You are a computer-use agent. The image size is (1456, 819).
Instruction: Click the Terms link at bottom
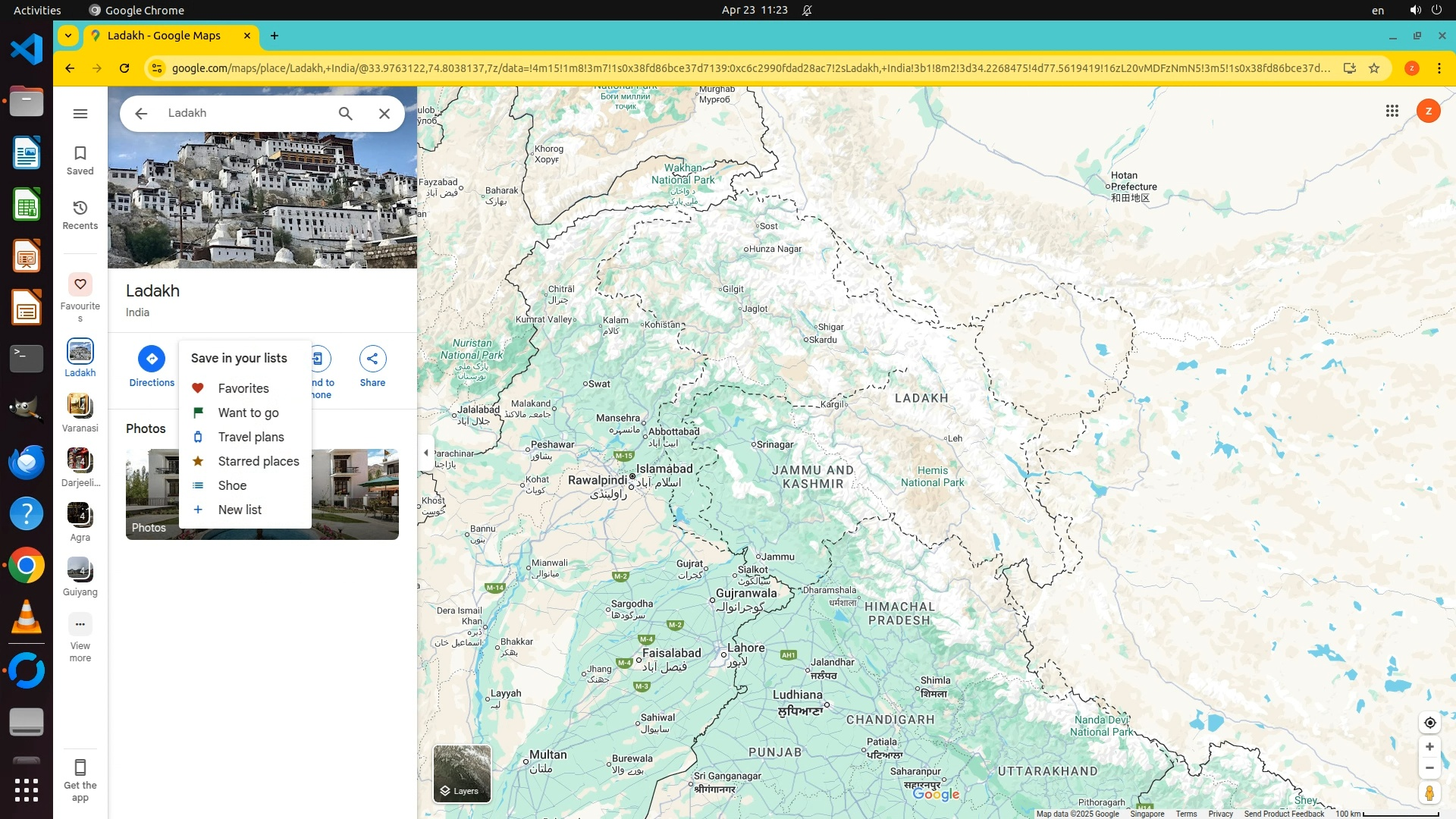coord(1186,814)
